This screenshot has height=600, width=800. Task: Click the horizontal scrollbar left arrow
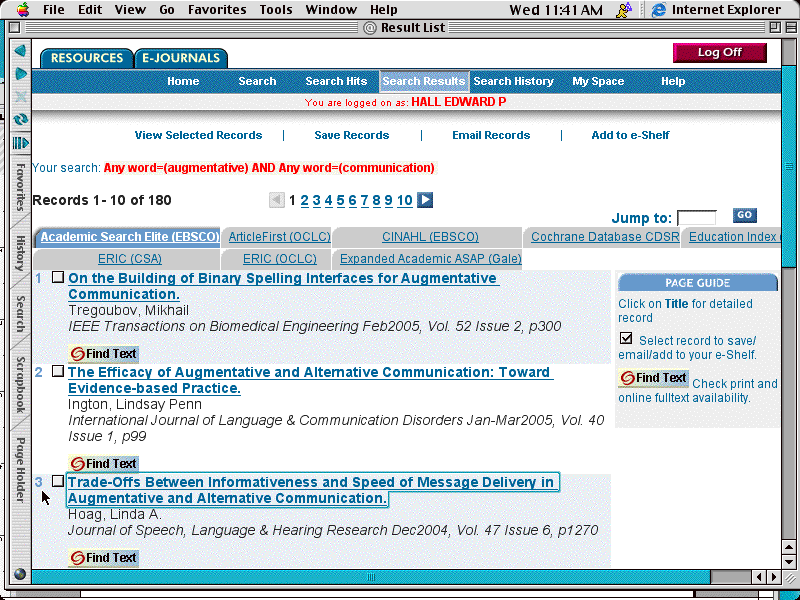[759, 577]
